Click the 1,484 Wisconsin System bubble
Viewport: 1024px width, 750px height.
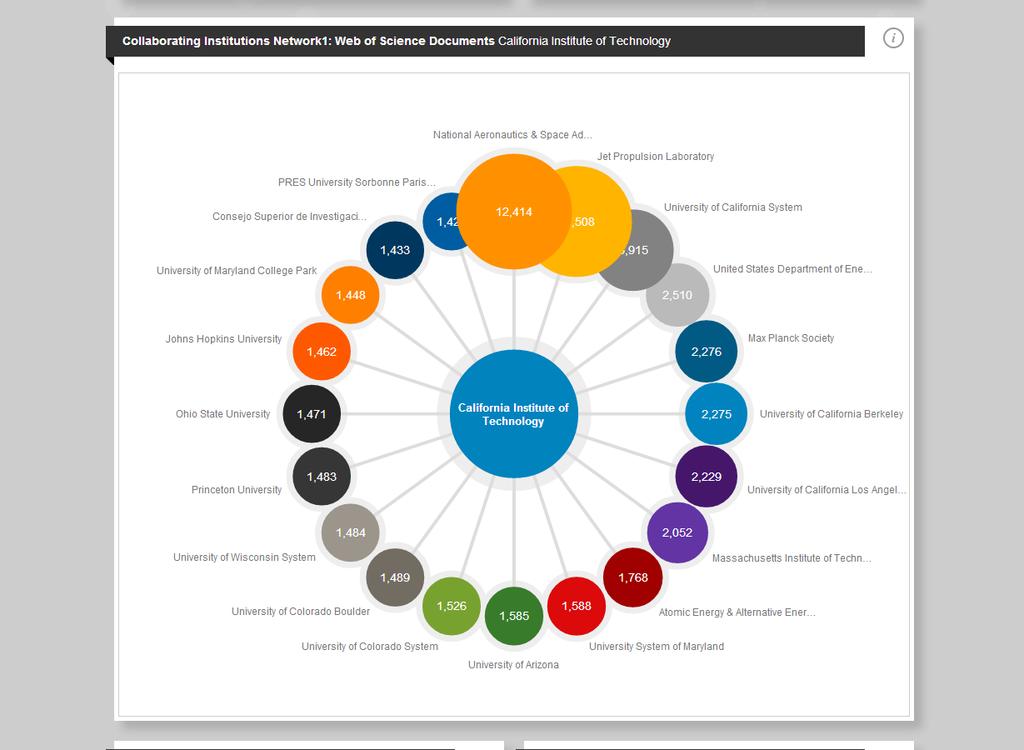tap(351, 532)
